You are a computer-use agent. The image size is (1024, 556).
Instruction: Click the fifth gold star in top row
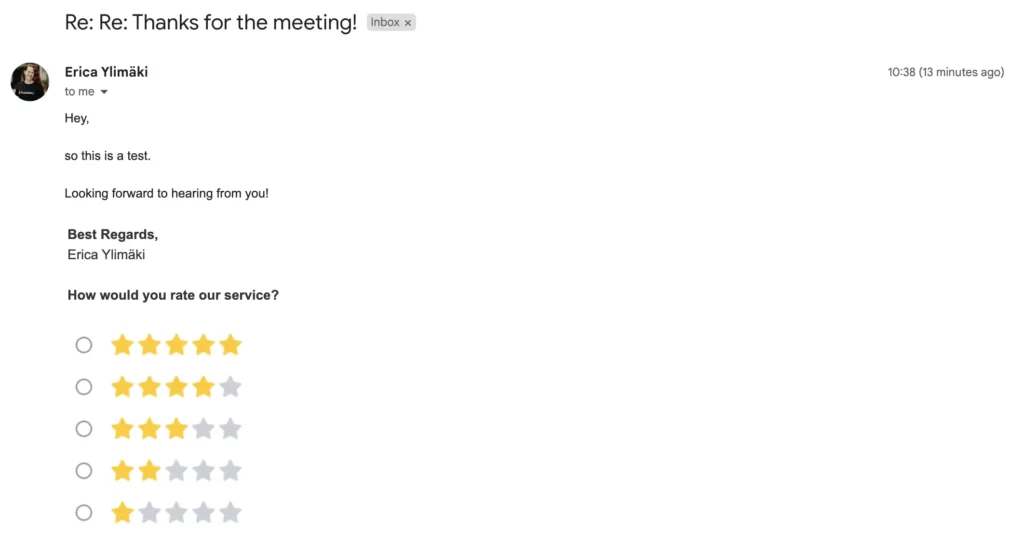(231, 344)
